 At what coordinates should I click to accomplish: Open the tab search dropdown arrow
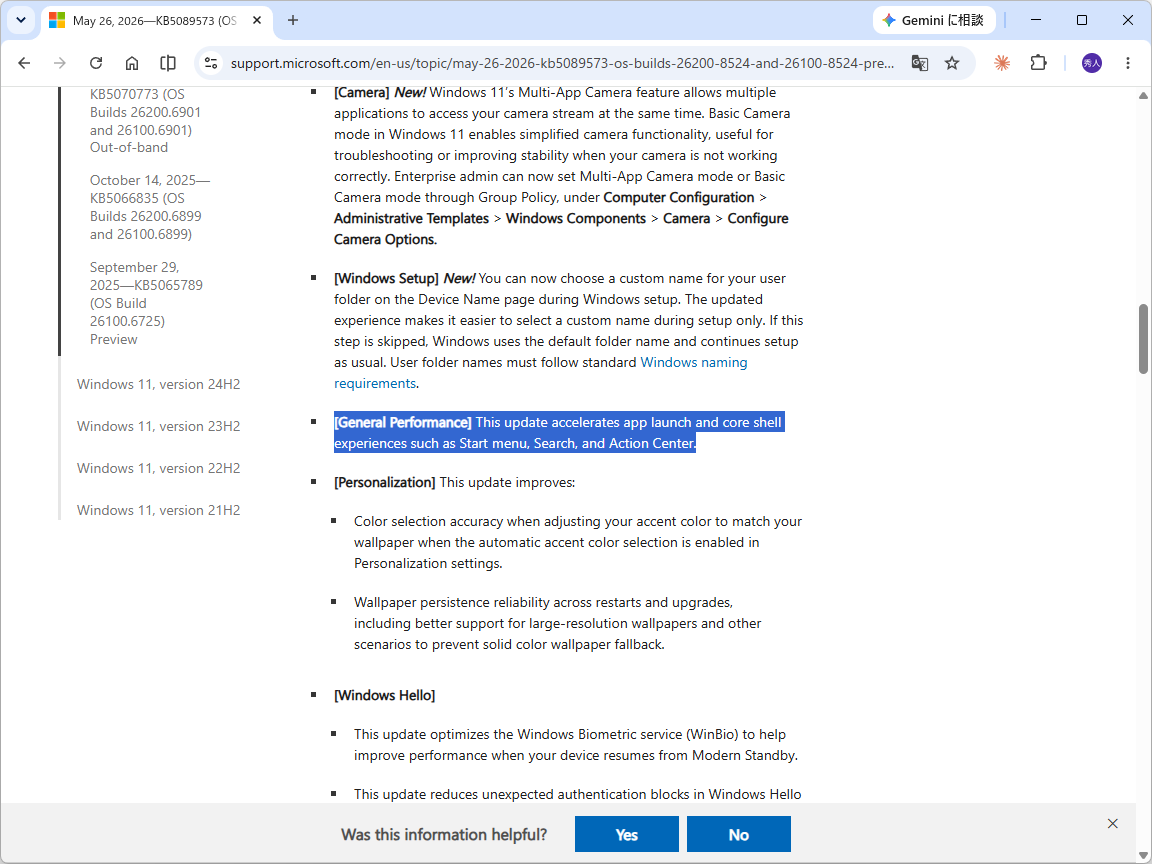pos(21,20)
